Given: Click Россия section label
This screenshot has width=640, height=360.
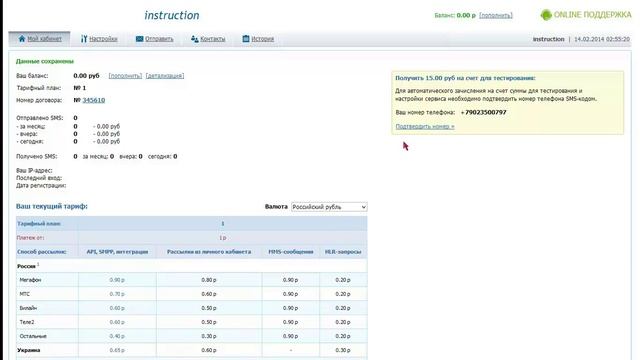Looking at the screenshot, I should click(x=27, y=266).
